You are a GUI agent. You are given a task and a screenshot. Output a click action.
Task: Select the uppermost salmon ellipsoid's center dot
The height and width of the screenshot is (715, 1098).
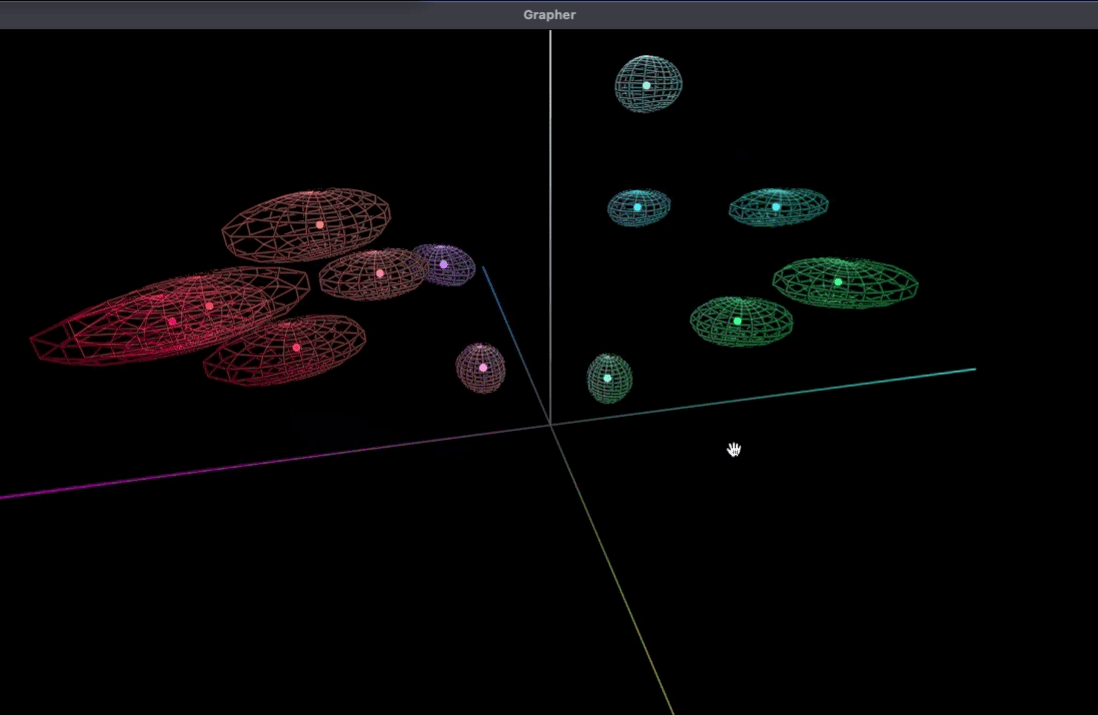[x=320, y=225]
